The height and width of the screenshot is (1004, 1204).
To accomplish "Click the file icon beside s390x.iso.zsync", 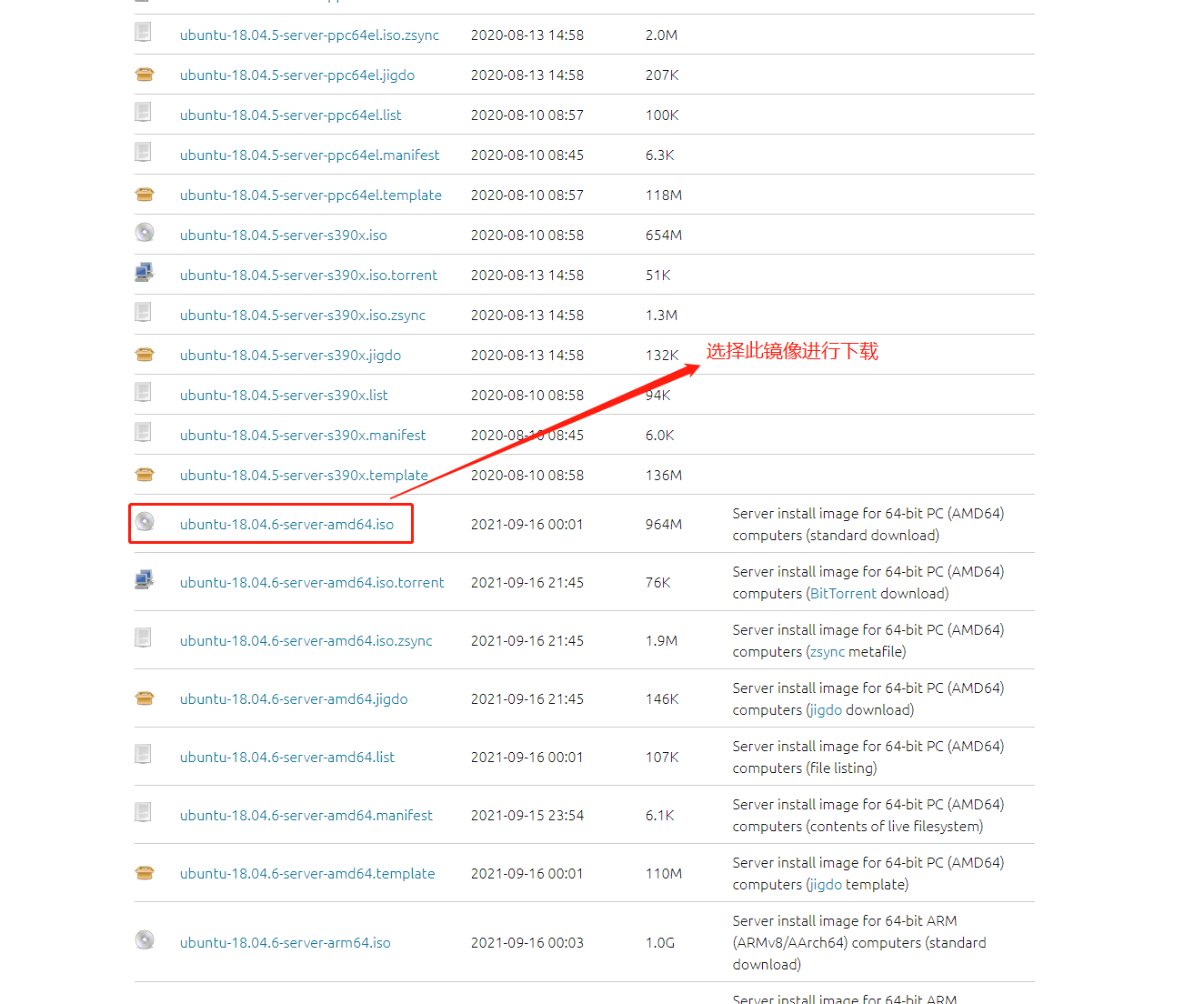I will 144,313.
